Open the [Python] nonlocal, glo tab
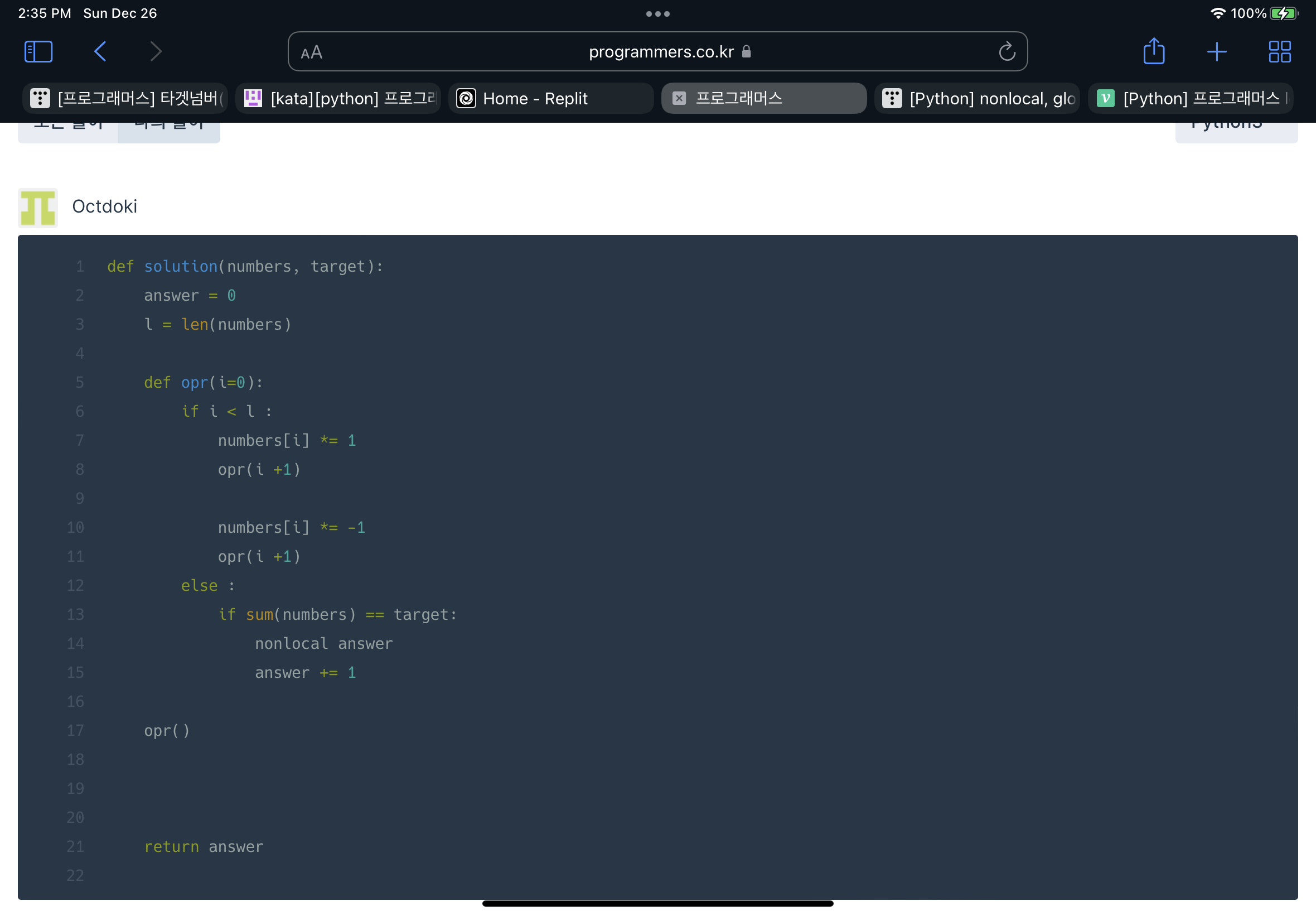 coord(977,99)
